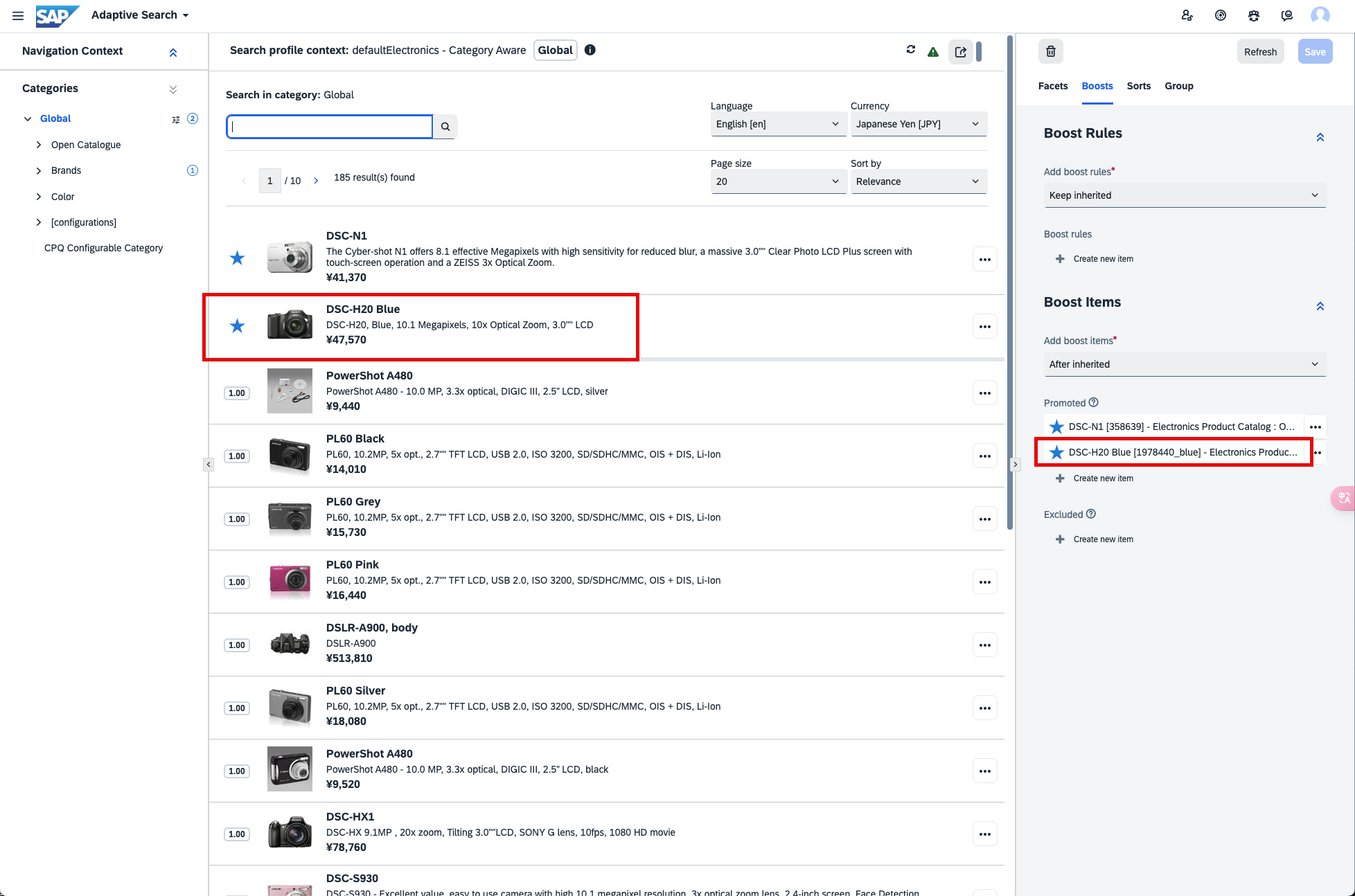The width and height of the screenshot is (1355, 896).
Task: Click the green warning triangle icon
Action: pos(933,51)
